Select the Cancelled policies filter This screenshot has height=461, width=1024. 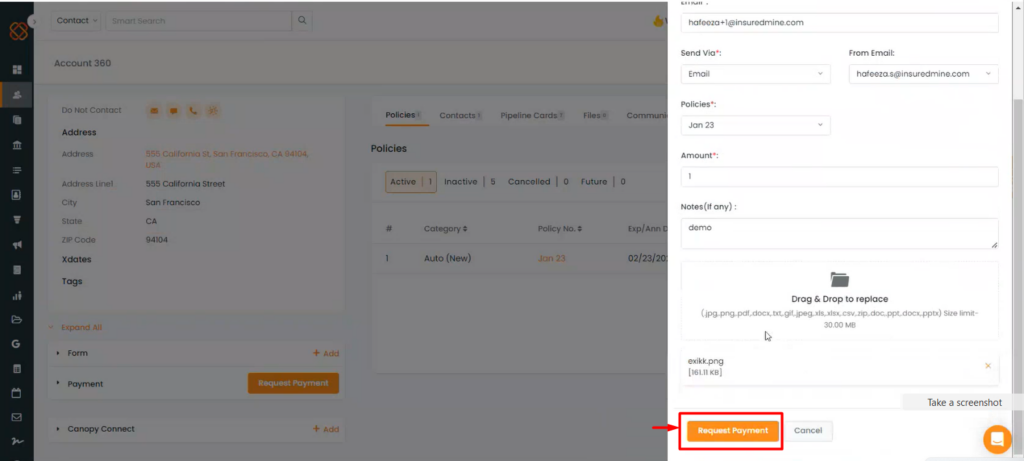538,182
